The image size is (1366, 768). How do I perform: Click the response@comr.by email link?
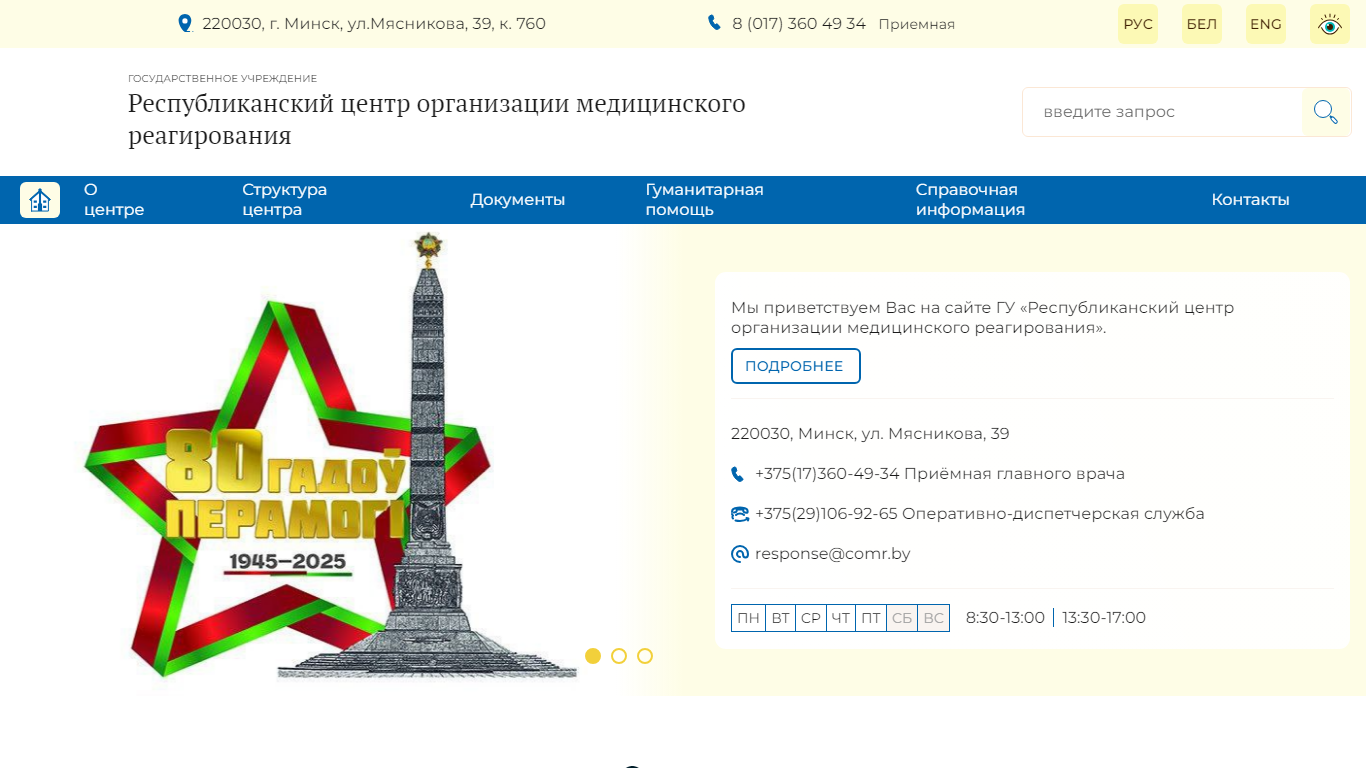tap(833, 554)
